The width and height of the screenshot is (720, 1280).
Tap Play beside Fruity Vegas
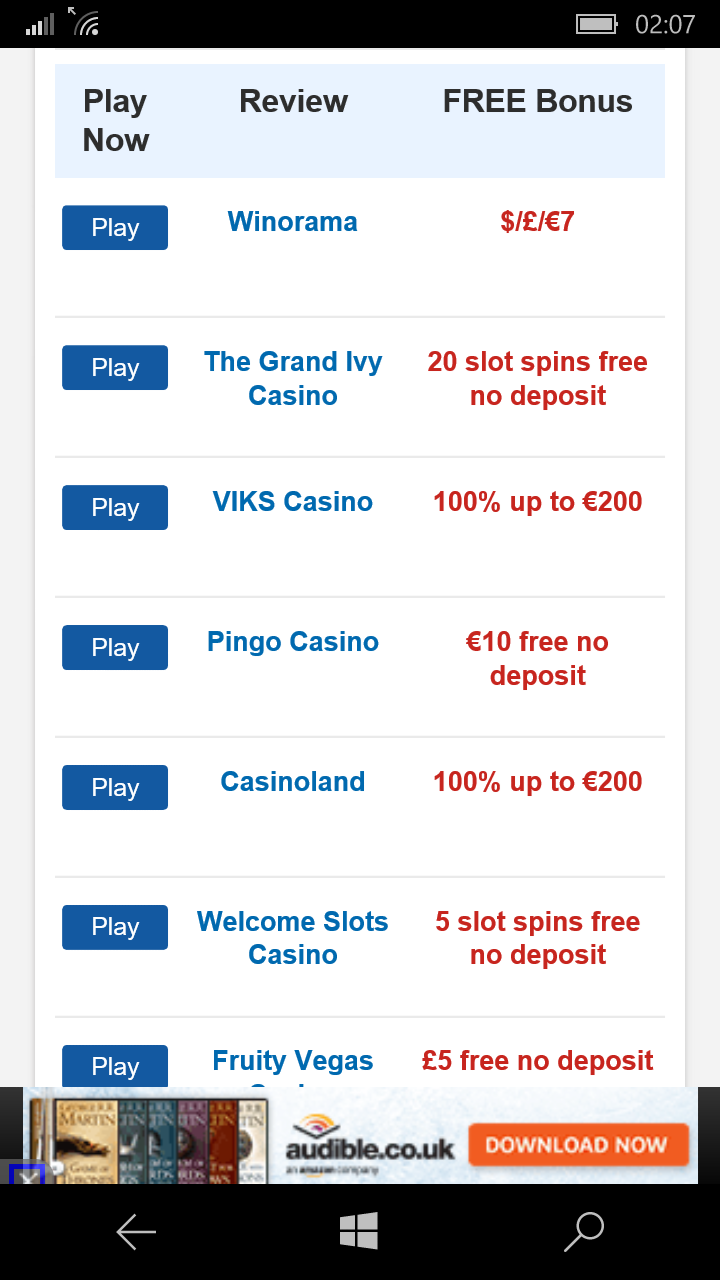[115, 1066]
